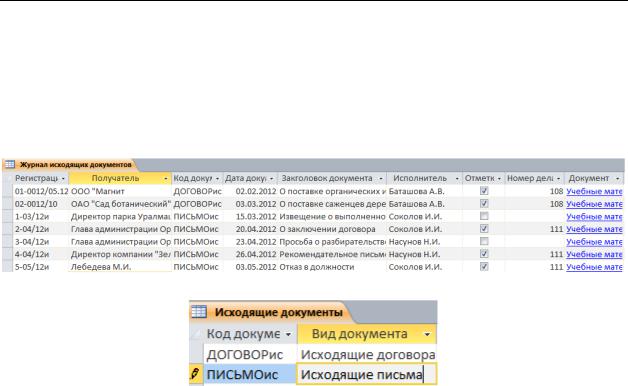Toggle Отметка checkbox in row 2-04/12и
Screen dimensions: 628x386
[x=484, y=229]
